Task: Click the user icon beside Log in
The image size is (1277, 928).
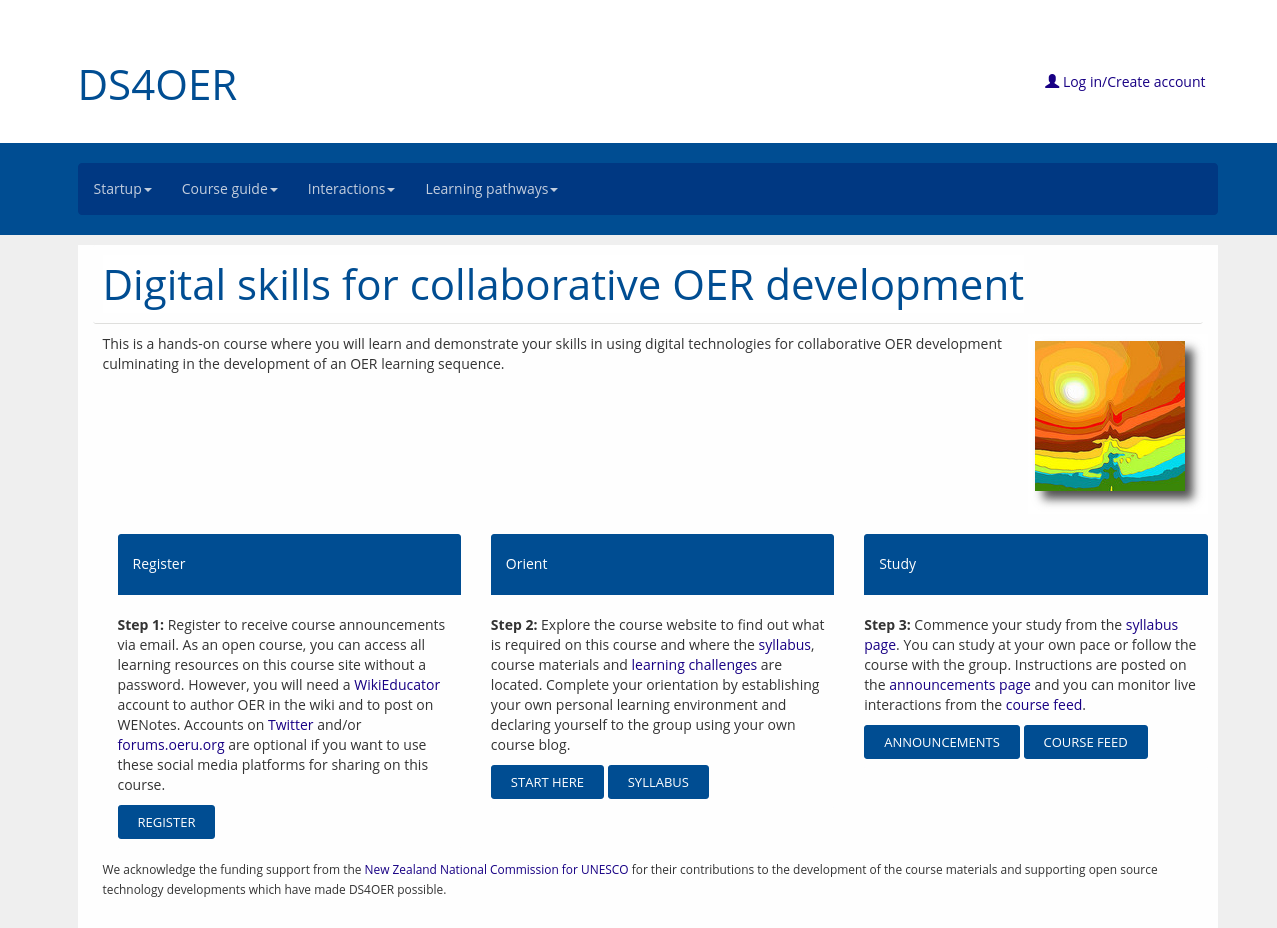Action: tap(1052, 81)
